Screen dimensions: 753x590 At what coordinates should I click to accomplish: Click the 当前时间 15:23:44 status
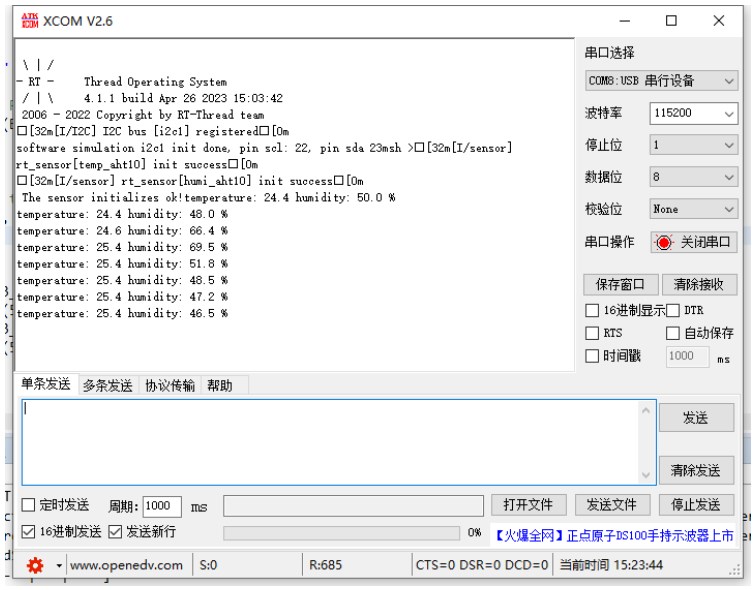611,566
